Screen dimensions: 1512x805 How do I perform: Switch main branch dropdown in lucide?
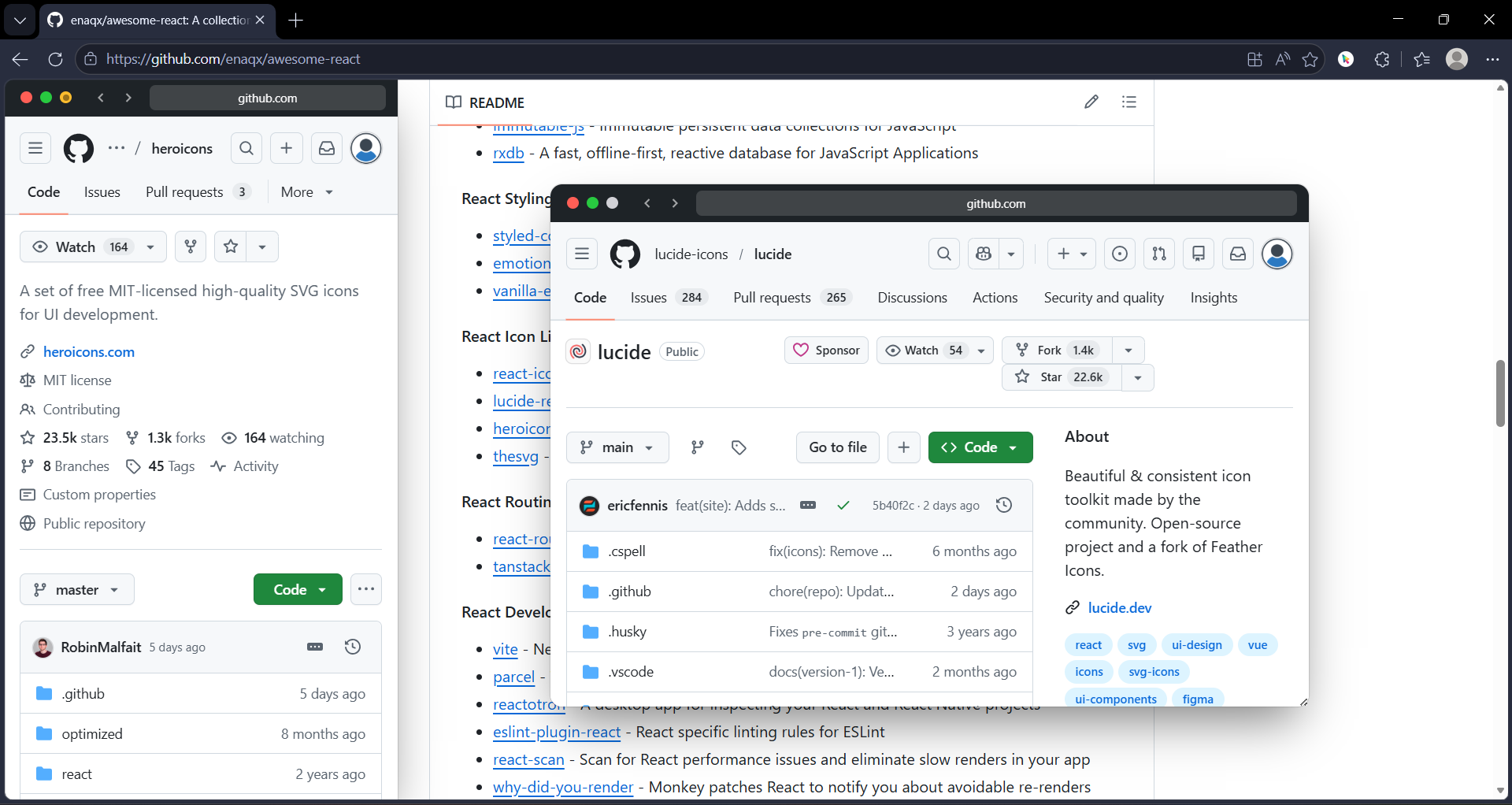[x=617, y=447]
